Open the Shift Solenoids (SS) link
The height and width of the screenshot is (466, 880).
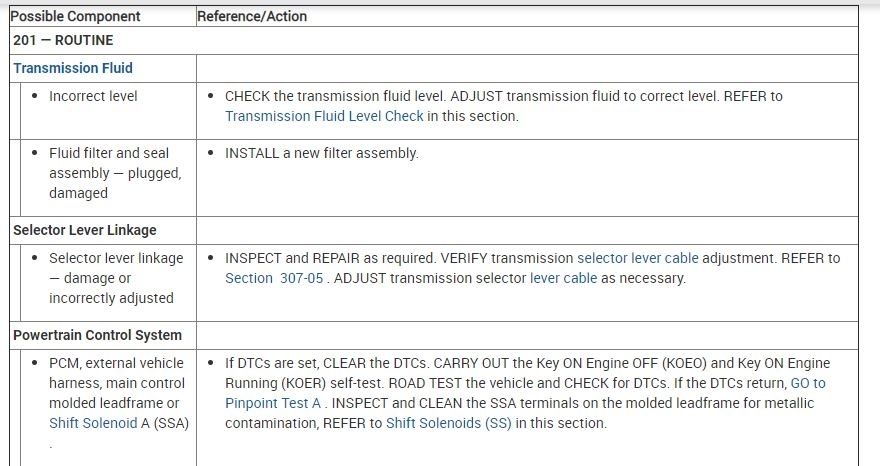click(x=447, y=423)
